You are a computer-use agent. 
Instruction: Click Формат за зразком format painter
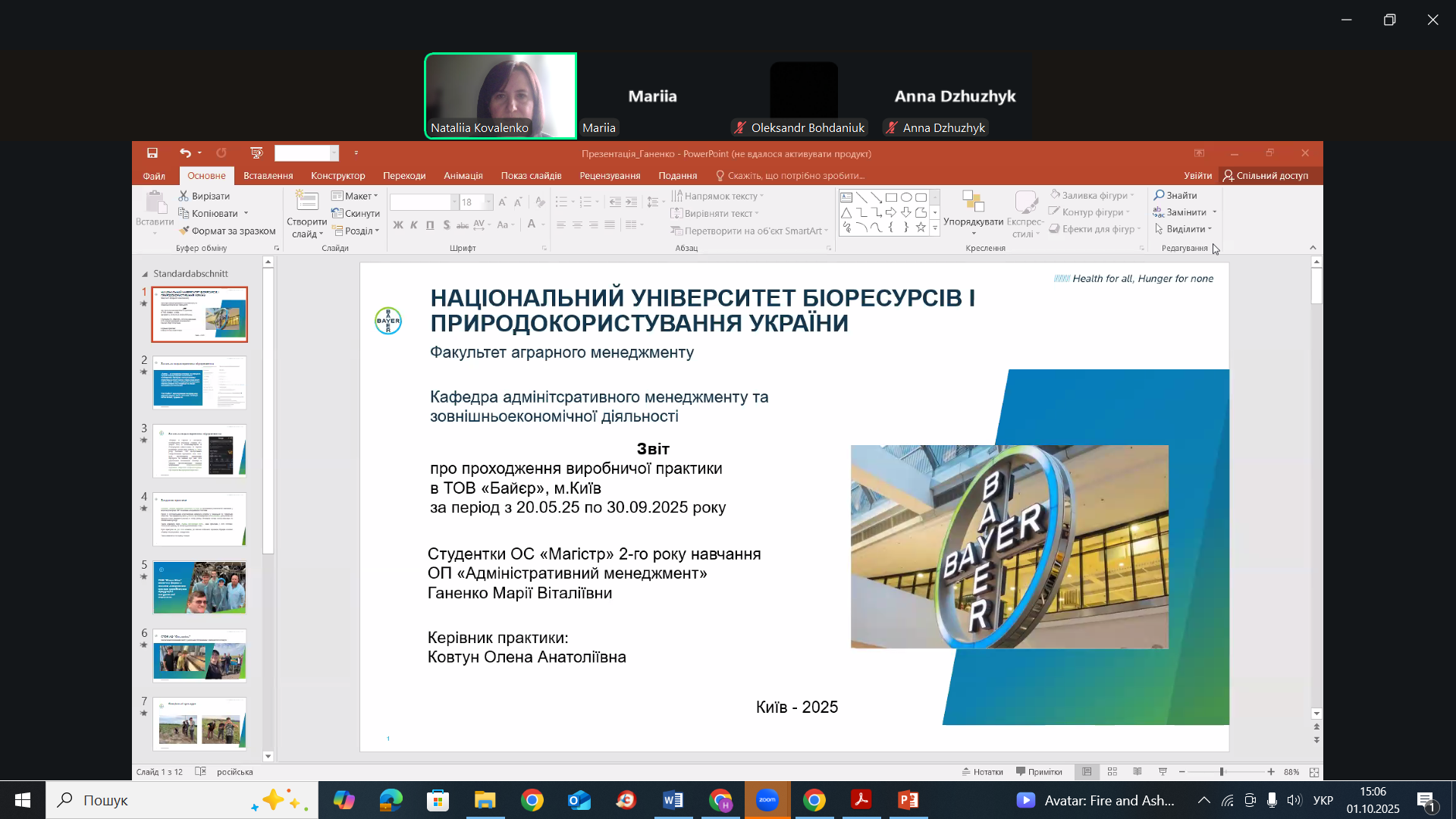(x=227, y=231)
